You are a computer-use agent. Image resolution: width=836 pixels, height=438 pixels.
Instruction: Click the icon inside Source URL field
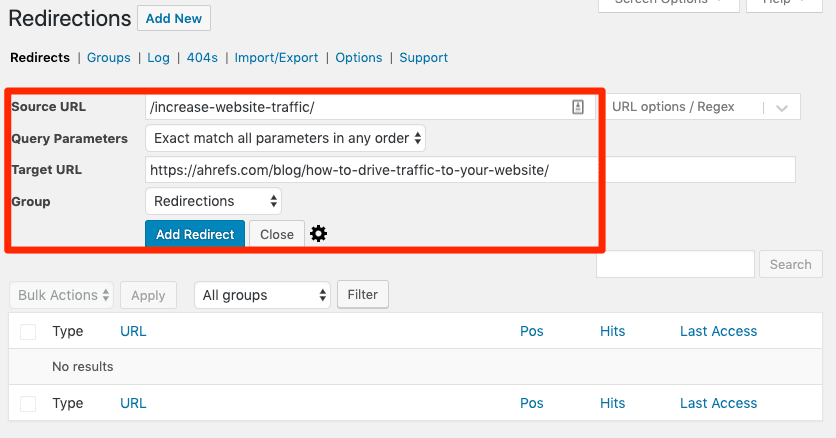click(578, 107)
